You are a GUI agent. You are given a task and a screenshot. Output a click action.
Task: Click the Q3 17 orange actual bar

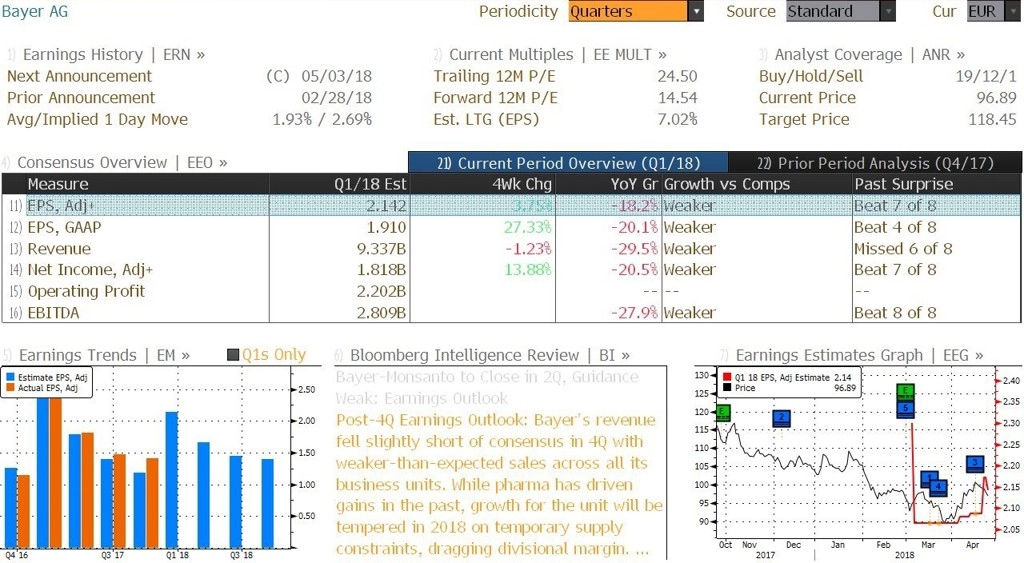[x=120, y=501]
